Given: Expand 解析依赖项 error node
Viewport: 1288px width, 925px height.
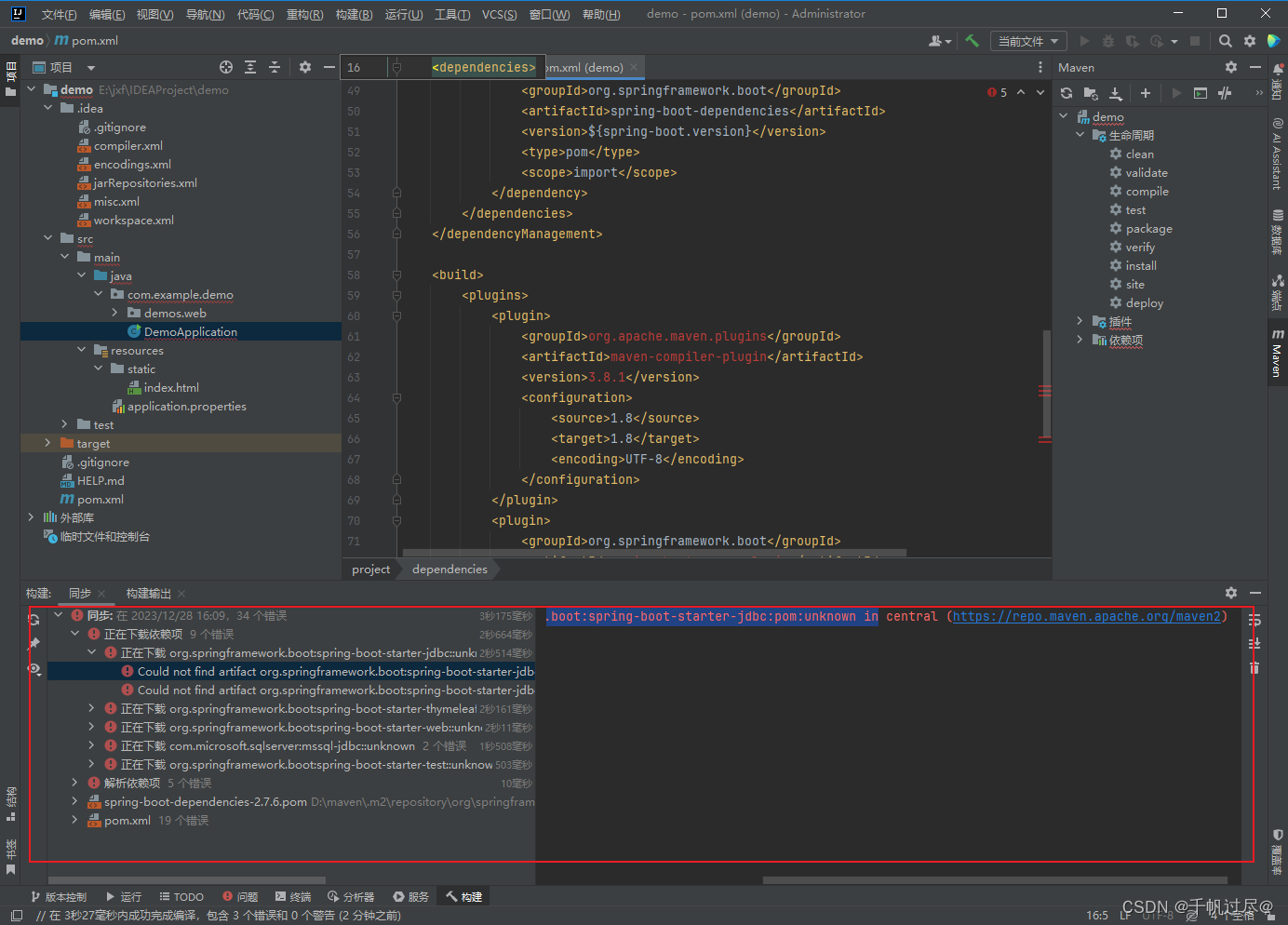Looking at the screenshot, I should [x=74, y=783].
